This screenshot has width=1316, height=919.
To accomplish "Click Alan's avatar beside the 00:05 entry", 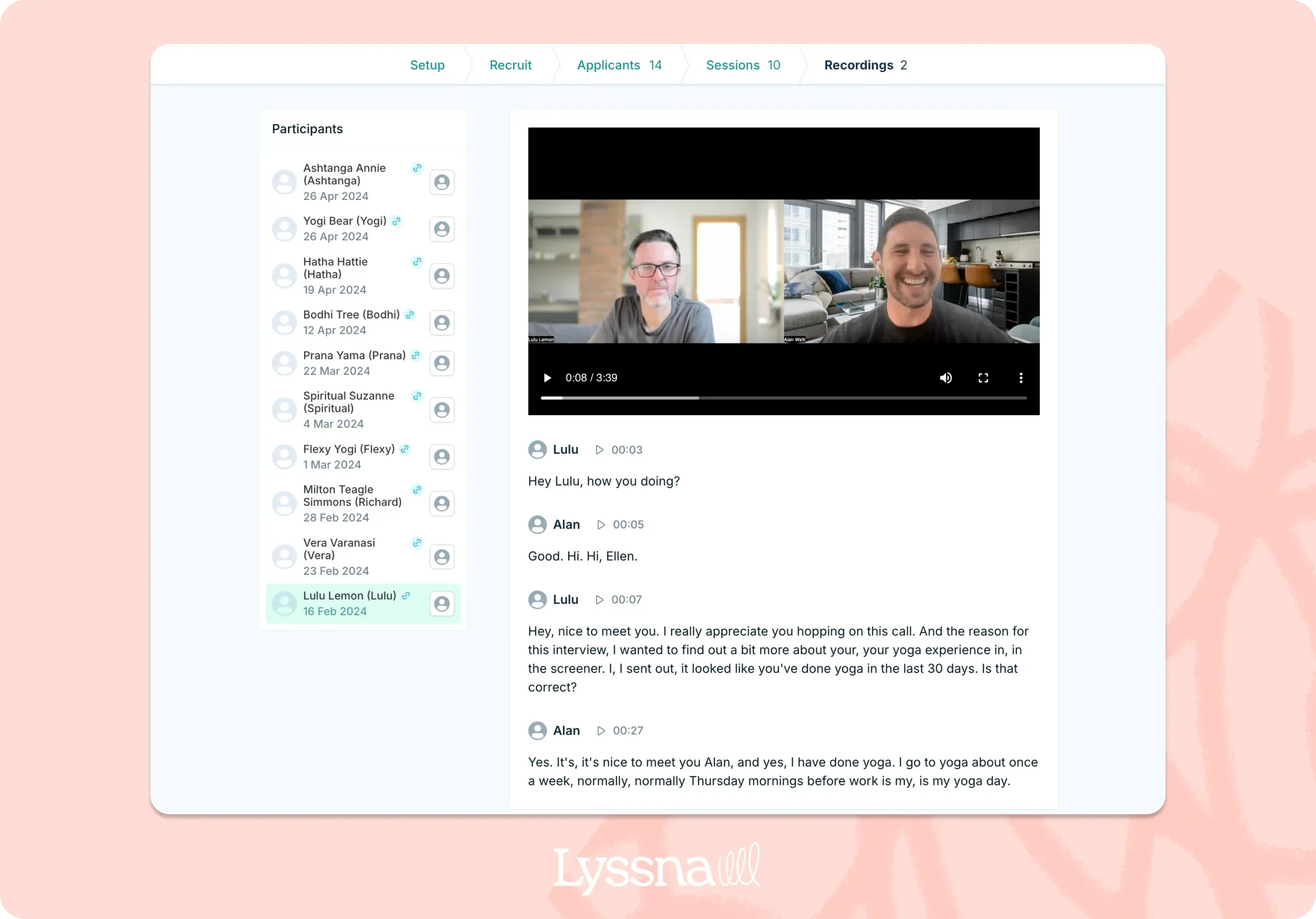I will point(538,524).
